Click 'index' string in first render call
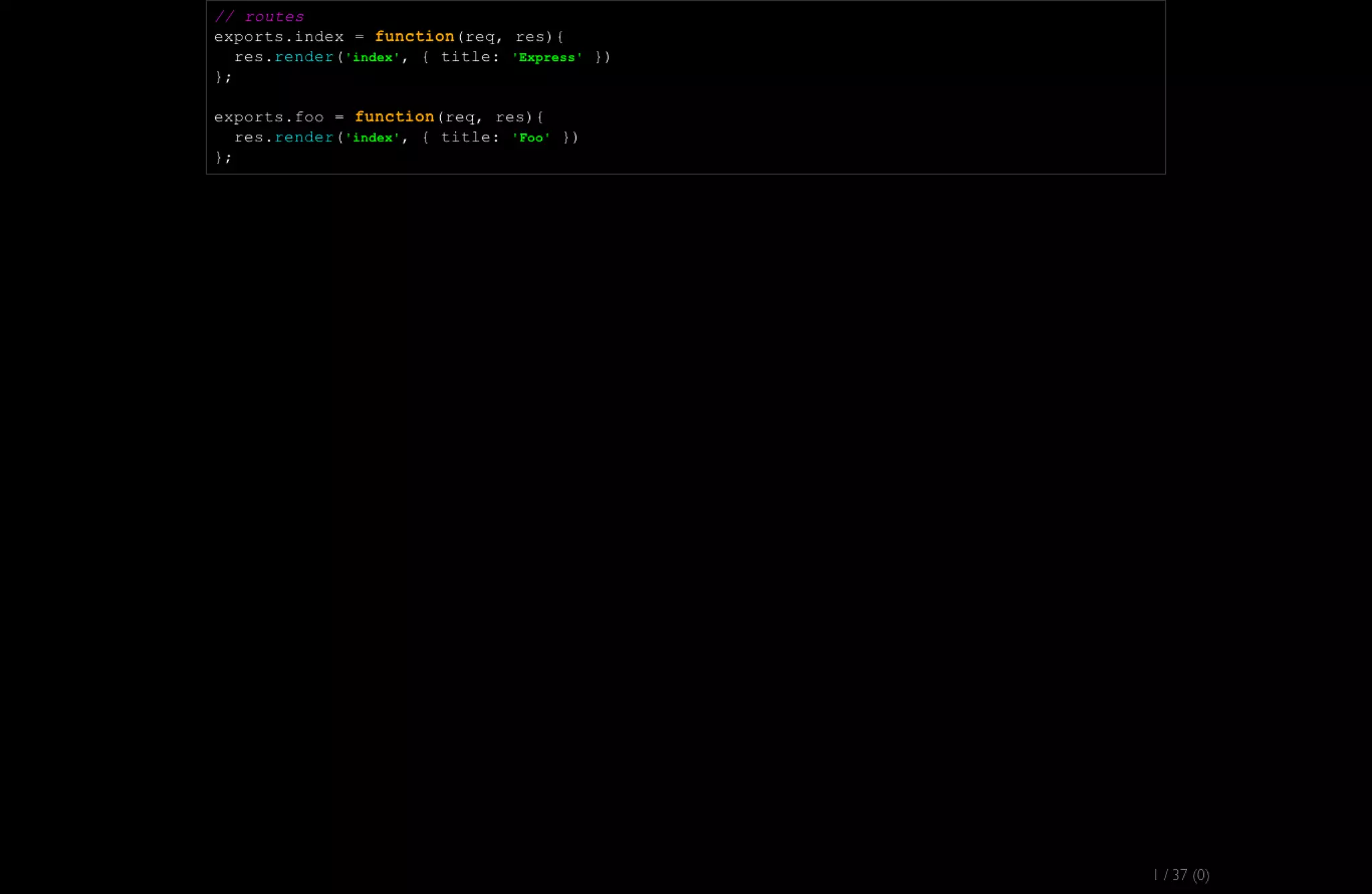The height and width of the screenshot is (894, 1372). click(x=372, y=58)
